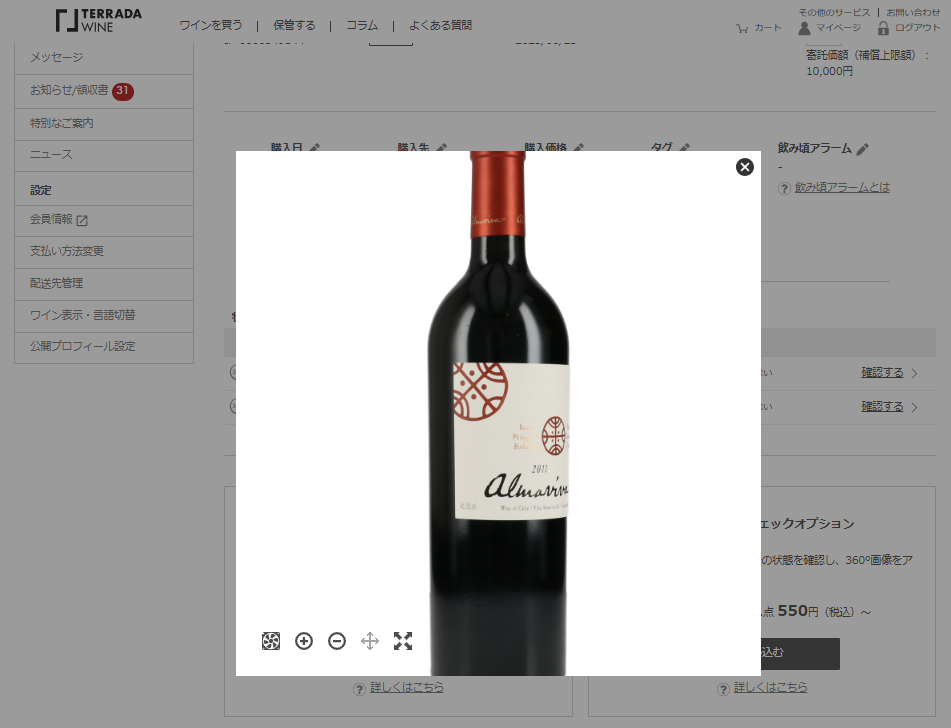Open 特別なご案内 in the sidebar
Image resolution: width=951 pixels, height=728 pixels.
(104, 124)
